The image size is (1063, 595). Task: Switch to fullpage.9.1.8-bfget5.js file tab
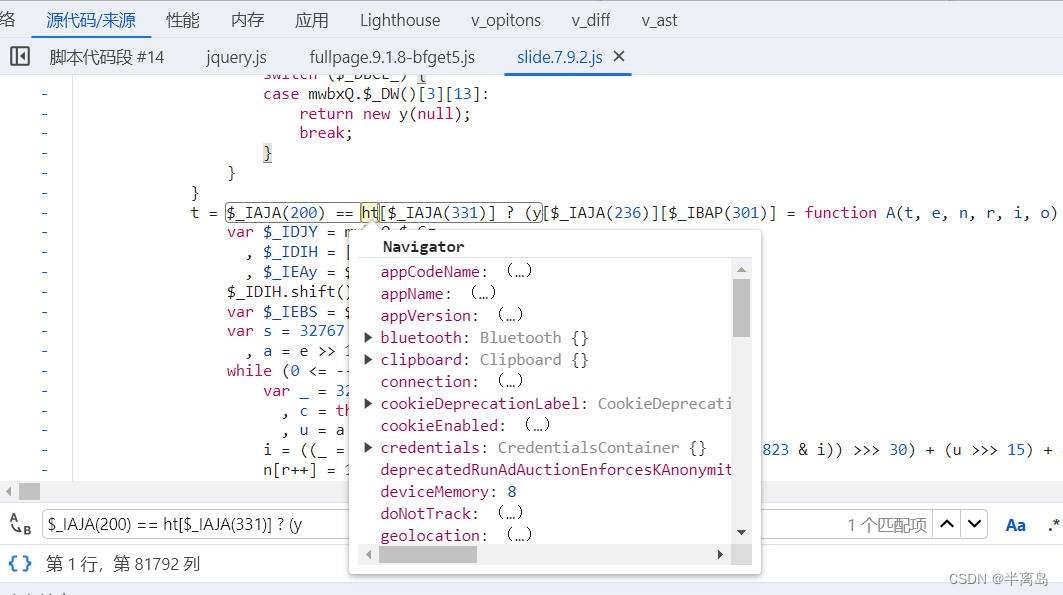point(392,57)
